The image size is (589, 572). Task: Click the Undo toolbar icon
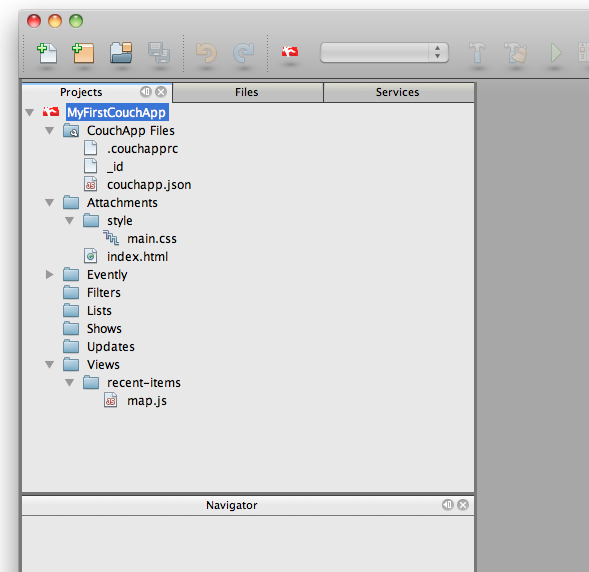[x=206, y=53]
